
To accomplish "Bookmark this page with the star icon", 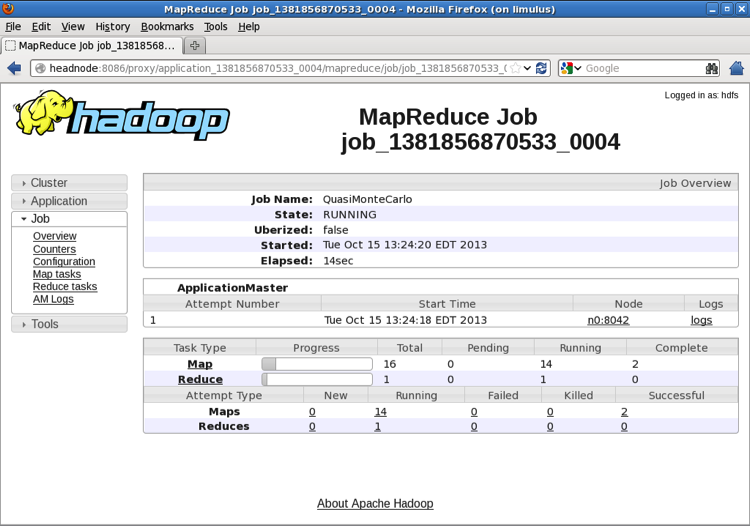I will click(515, 68).
